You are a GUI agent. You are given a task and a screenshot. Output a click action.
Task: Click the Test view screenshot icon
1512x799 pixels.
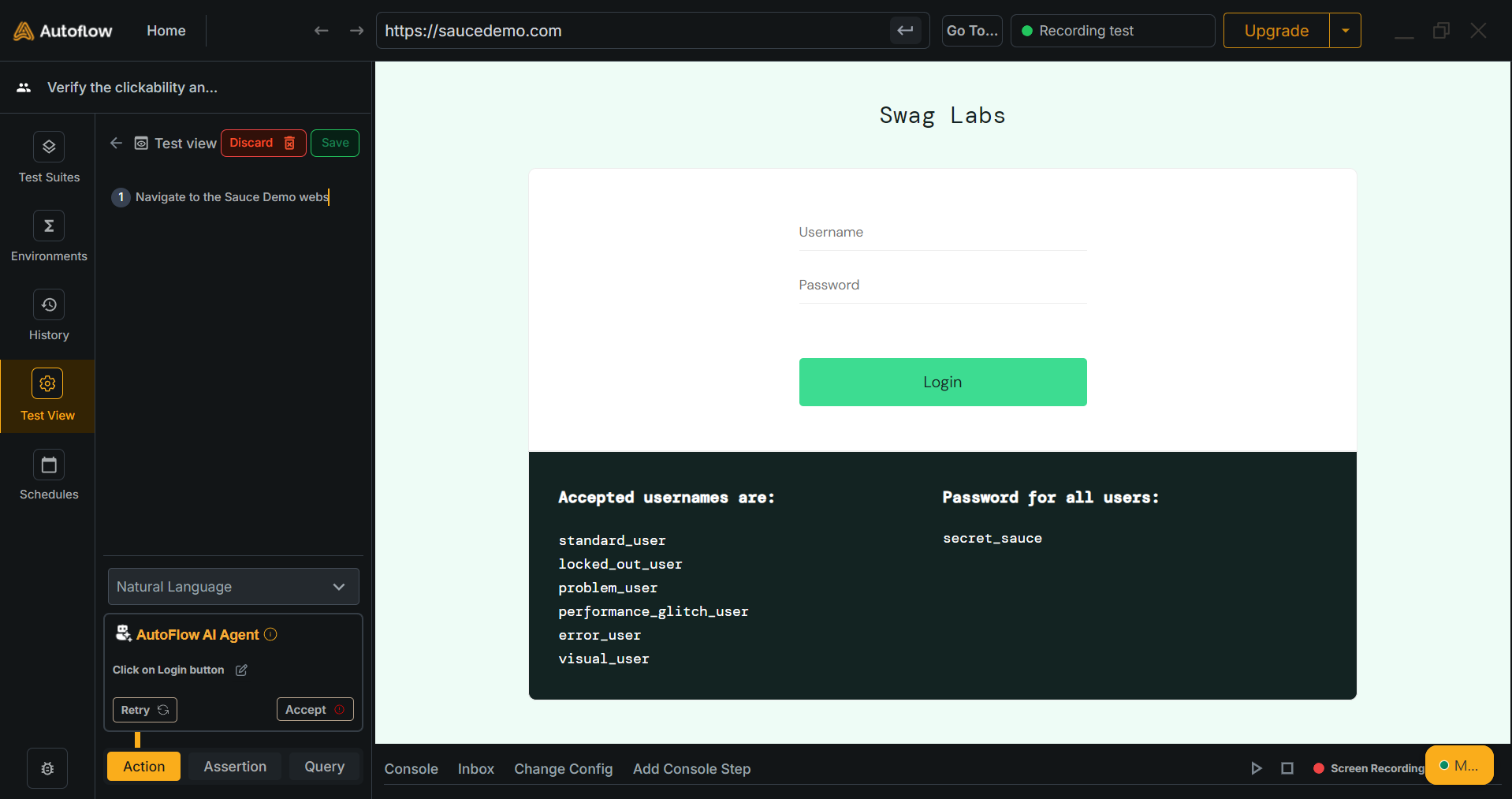coord(141,143)
